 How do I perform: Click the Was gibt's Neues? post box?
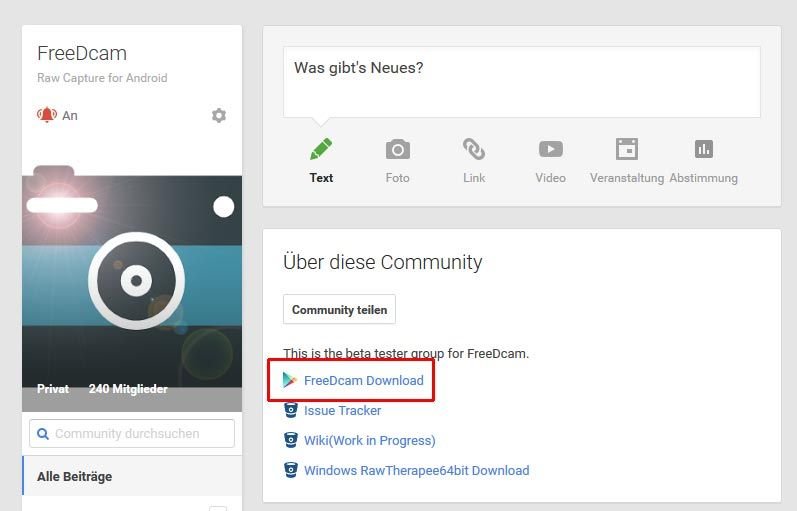pyautogui.click(x=522, y=82)
